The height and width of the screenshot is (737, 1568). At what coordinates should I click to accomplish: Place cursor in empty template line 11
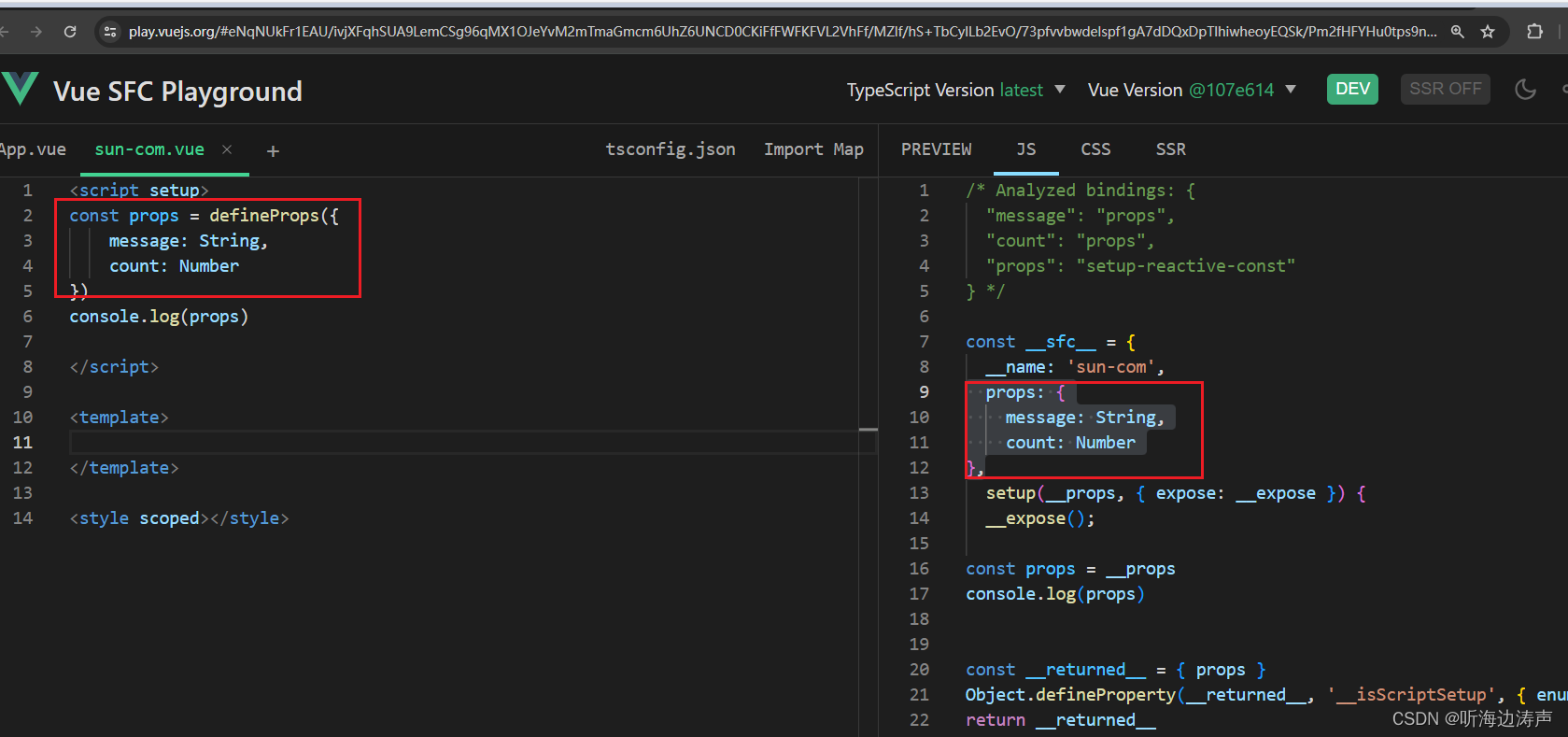pos(472,442)
